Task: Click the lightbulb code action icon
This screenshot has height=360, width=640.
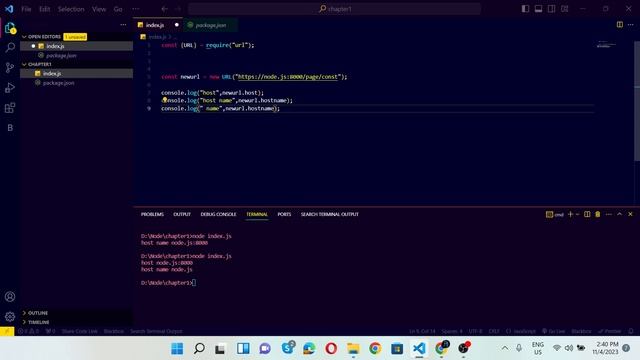Action: point(164,100)
